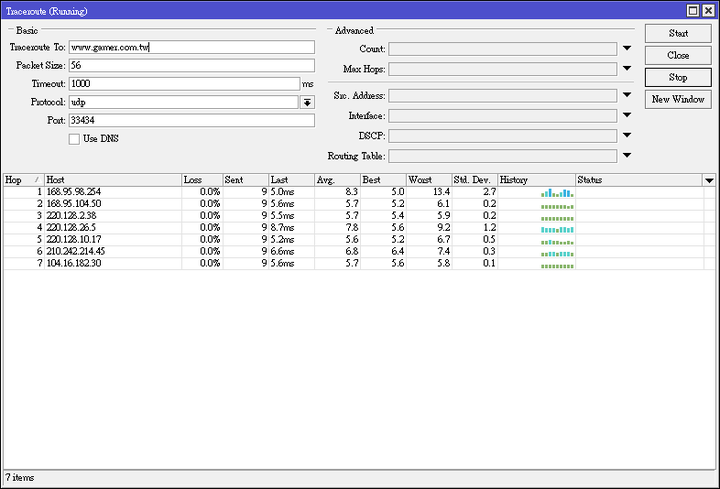Sort by the Std. Dev. column header
The width and height of the screenshot is (720, 489).
point(475,180)
